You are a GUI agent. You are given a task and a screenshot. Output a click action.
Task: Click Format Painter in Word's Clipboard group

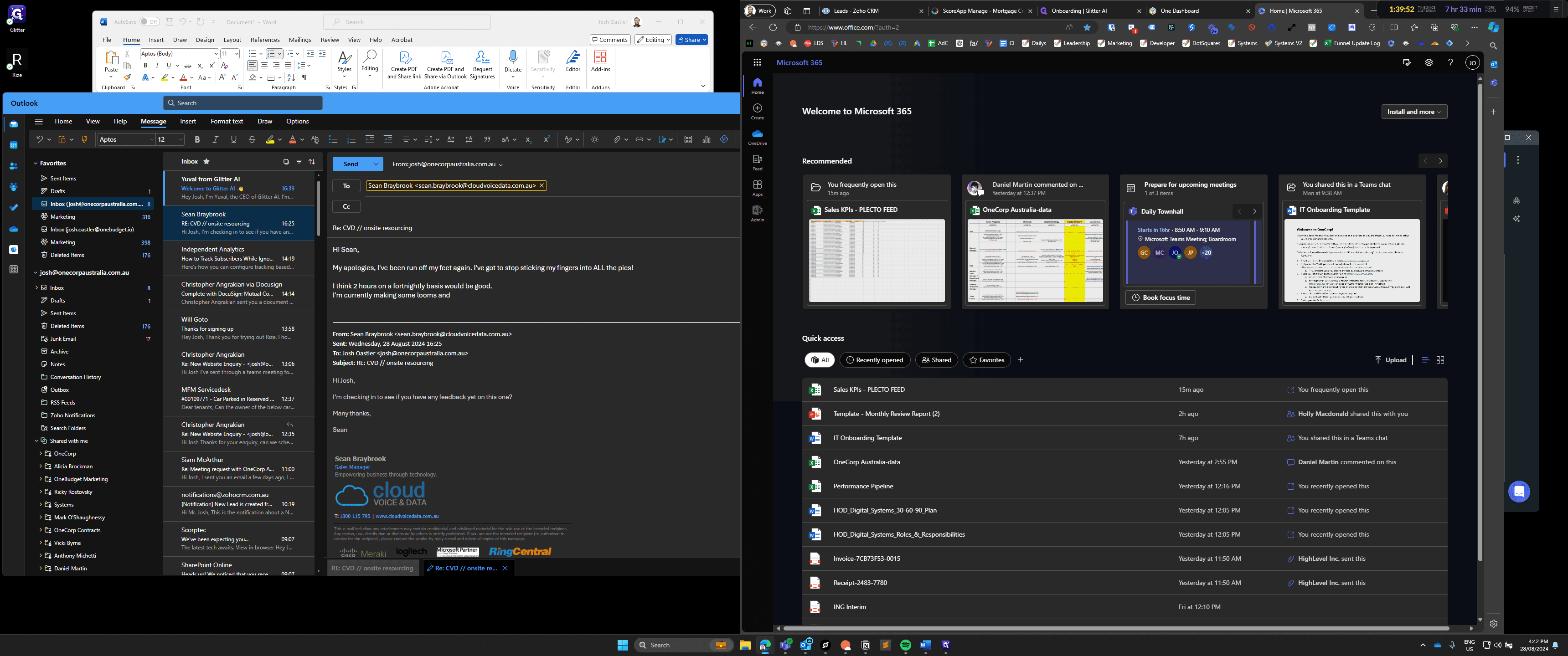pos(127,77)
